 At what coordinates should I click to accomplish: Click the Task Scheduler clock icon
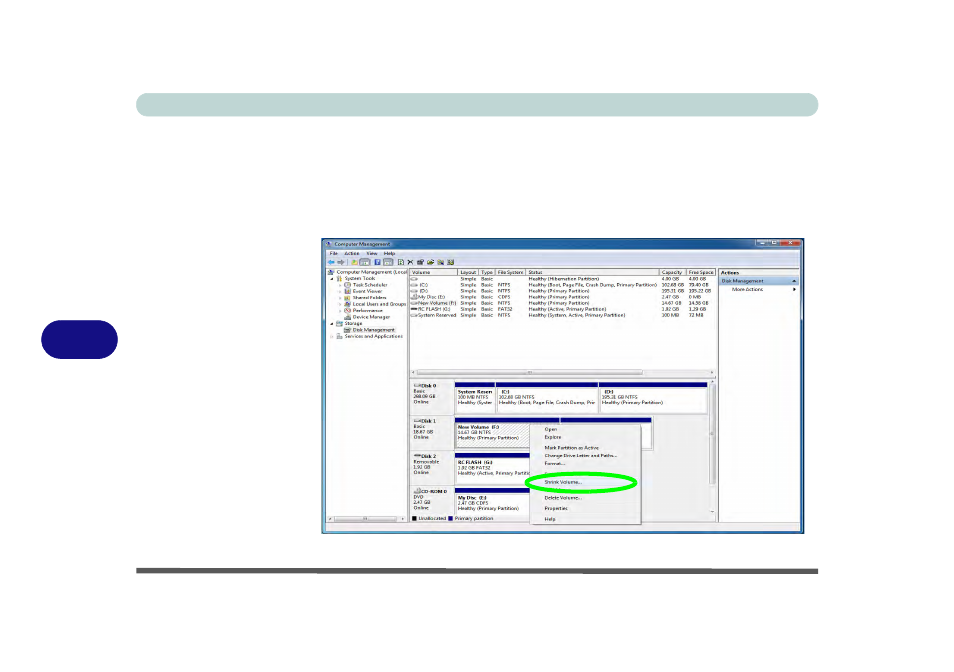click(347, 285)
